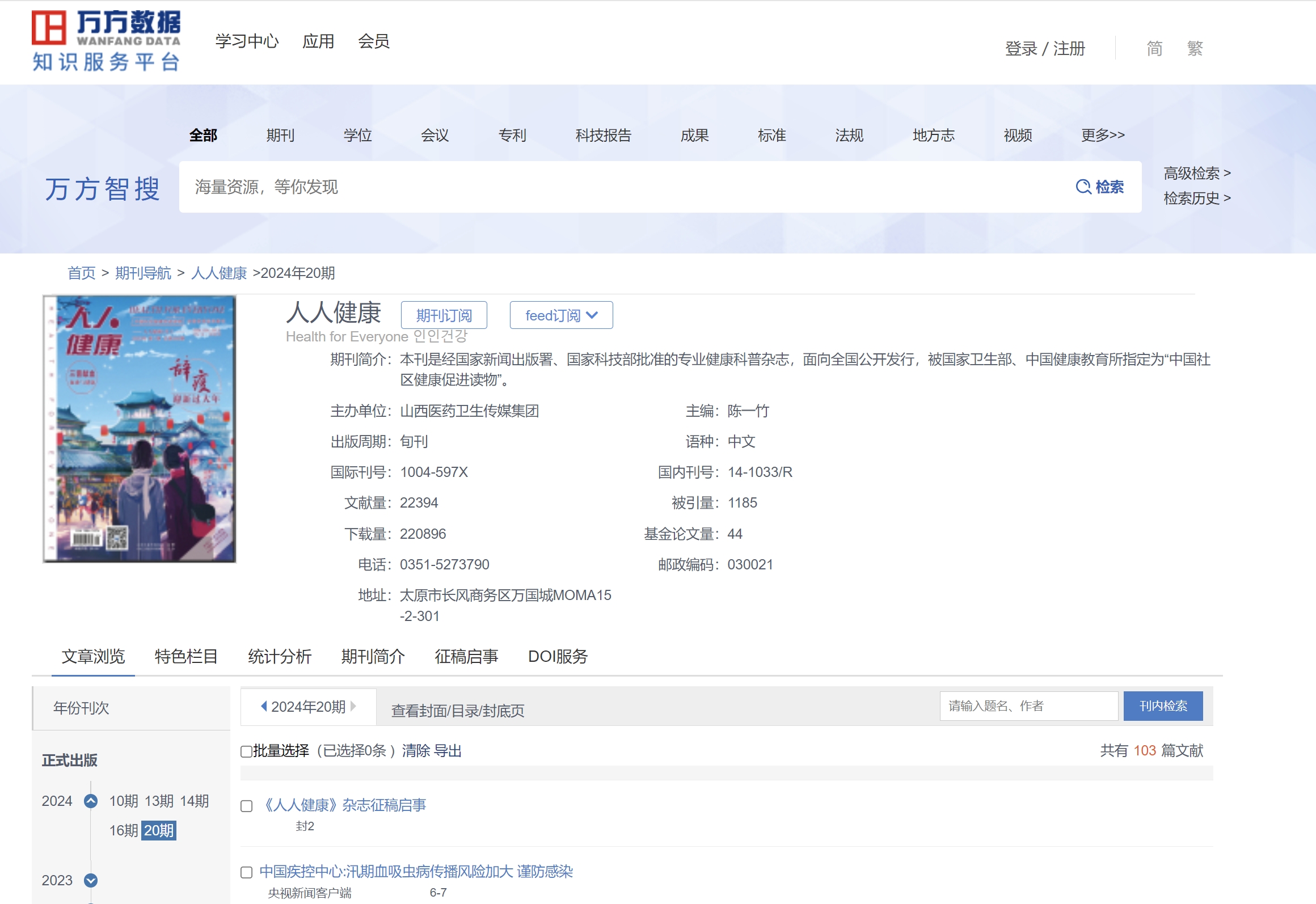Open the 应用 menu
This screenshot has width=1316, height=904.
point(318,41)
